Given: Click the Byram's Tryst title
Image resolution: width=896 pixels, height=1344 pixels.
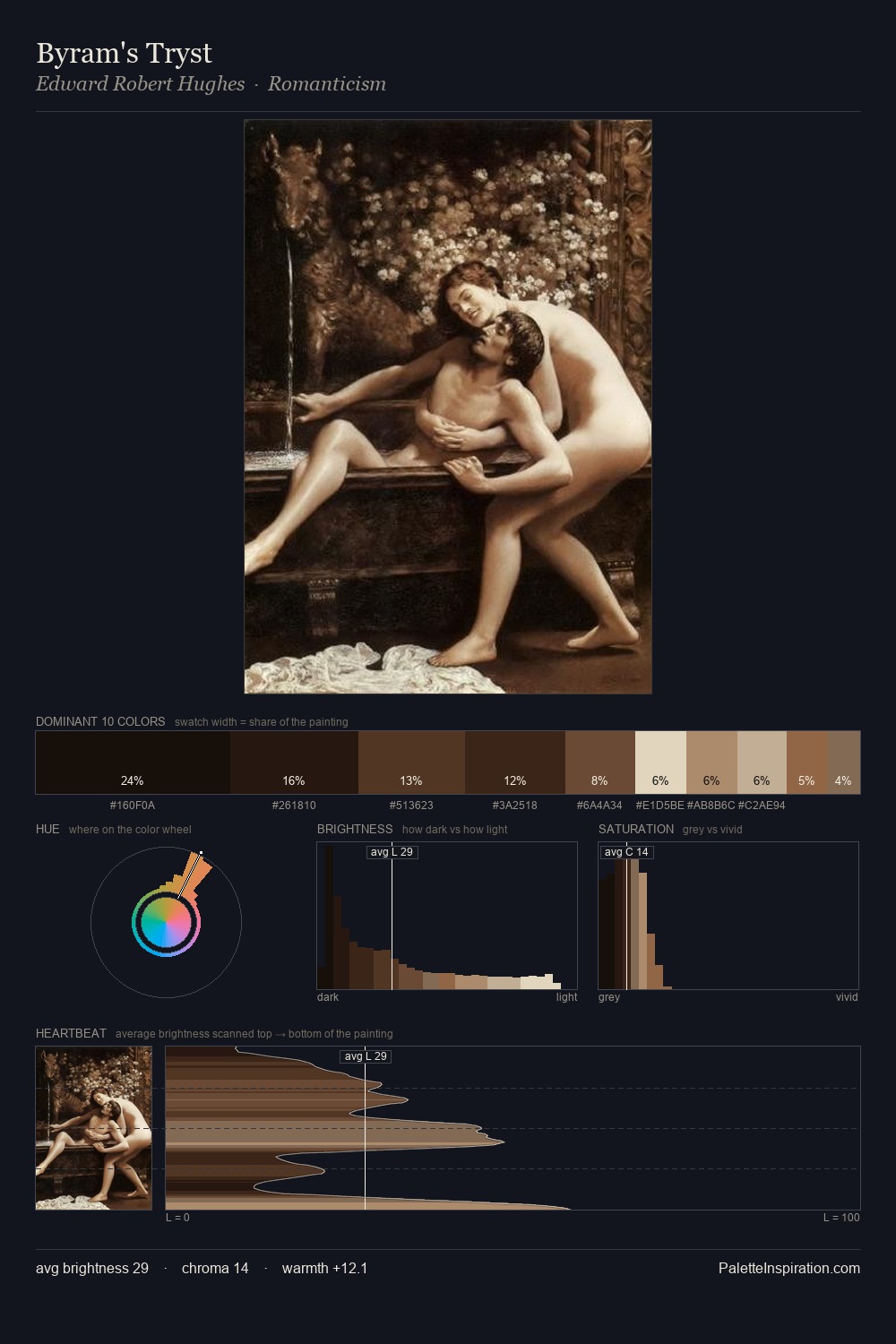Looking at the screenshot, I should pos(124,53).
